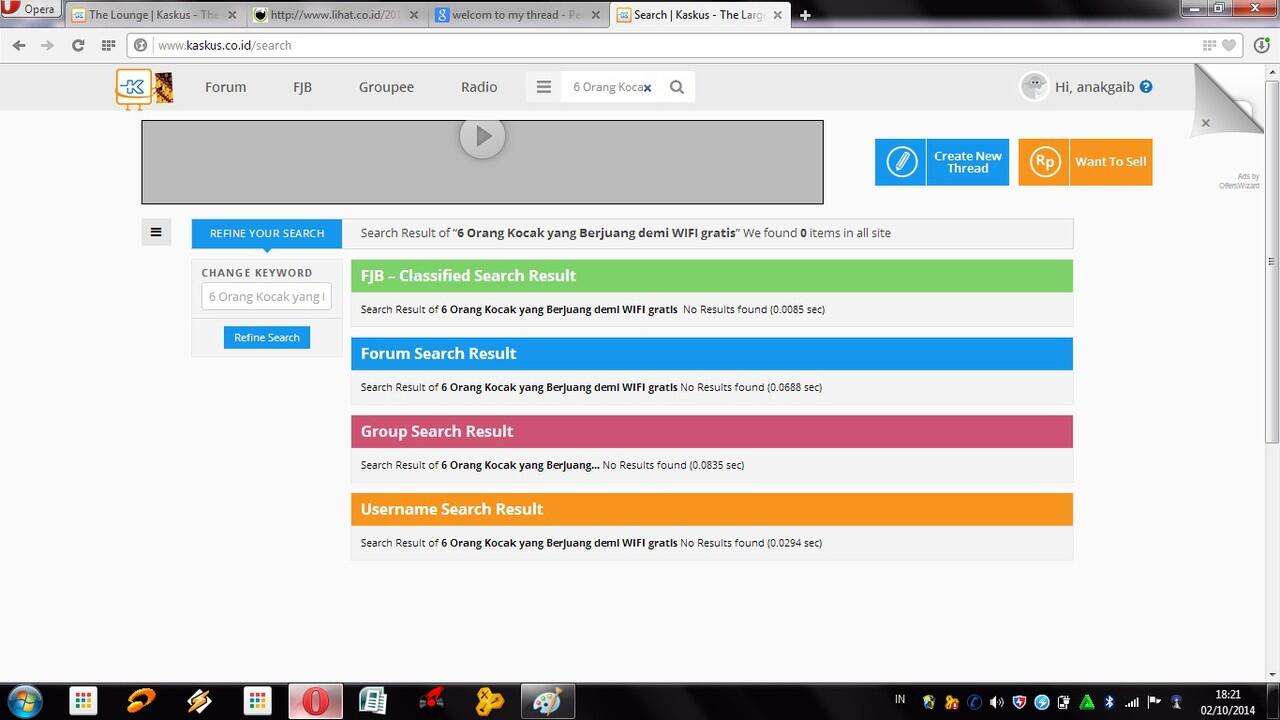The image size is (1280, 720).
Task: Bookmark page with the heart icon
Action: coord(1229,45)
